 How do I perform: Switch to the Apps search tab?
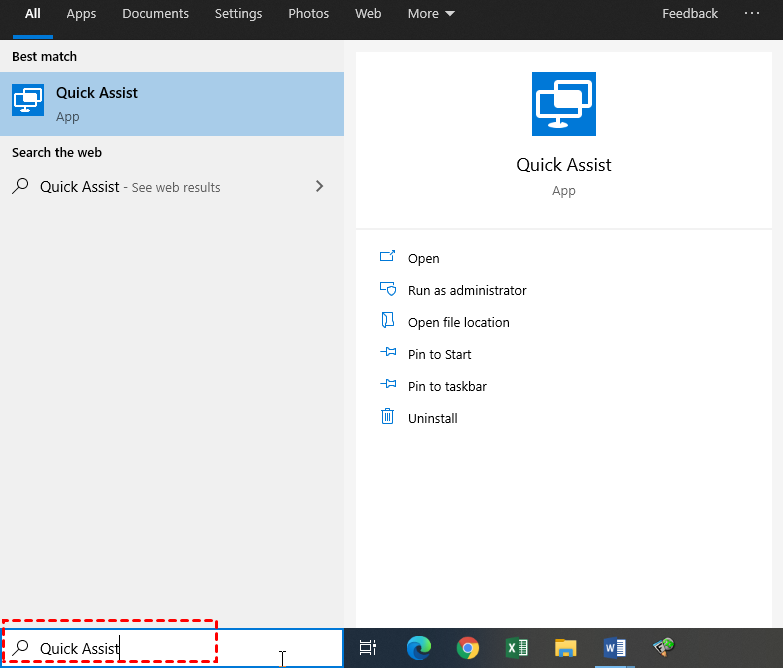81,14
